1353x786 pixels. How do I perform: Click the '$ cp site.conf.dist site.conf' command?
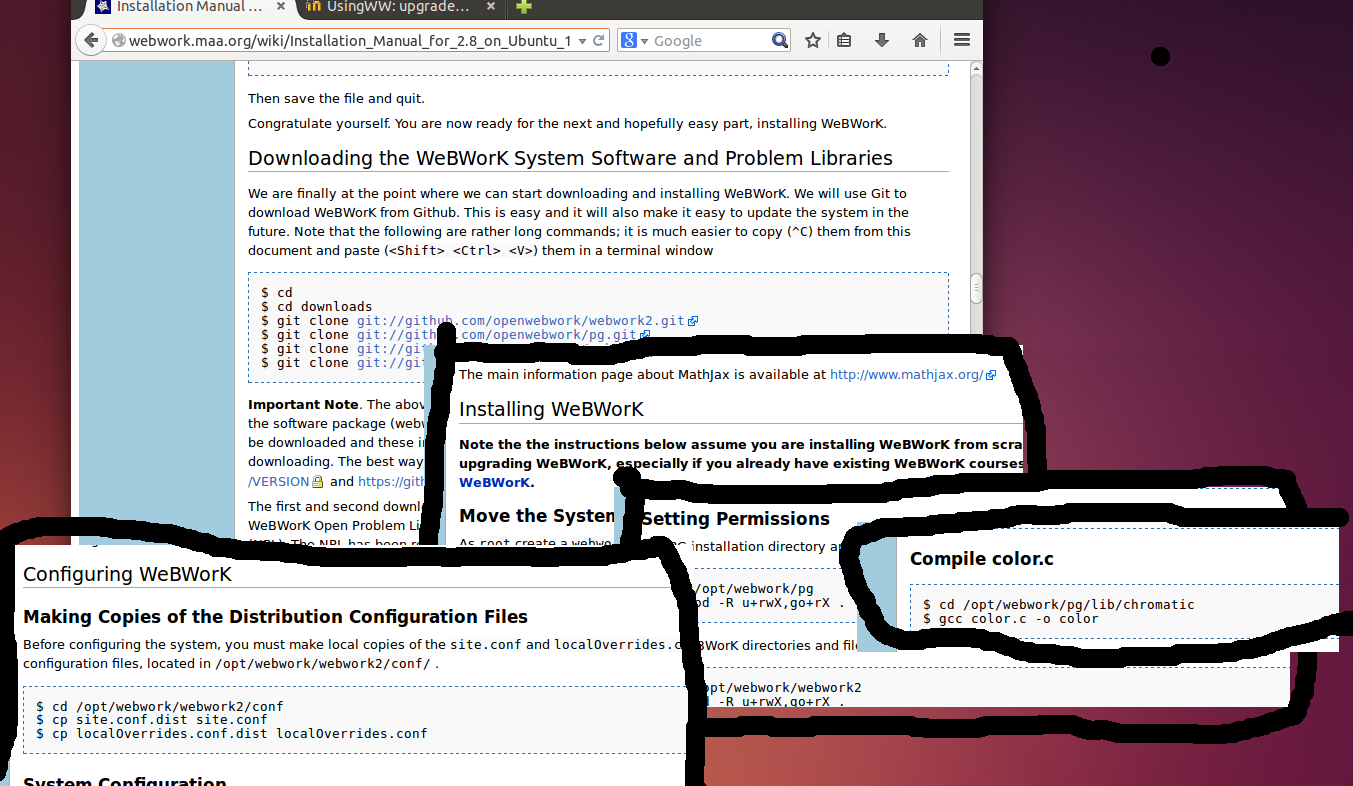pos(151,719)
